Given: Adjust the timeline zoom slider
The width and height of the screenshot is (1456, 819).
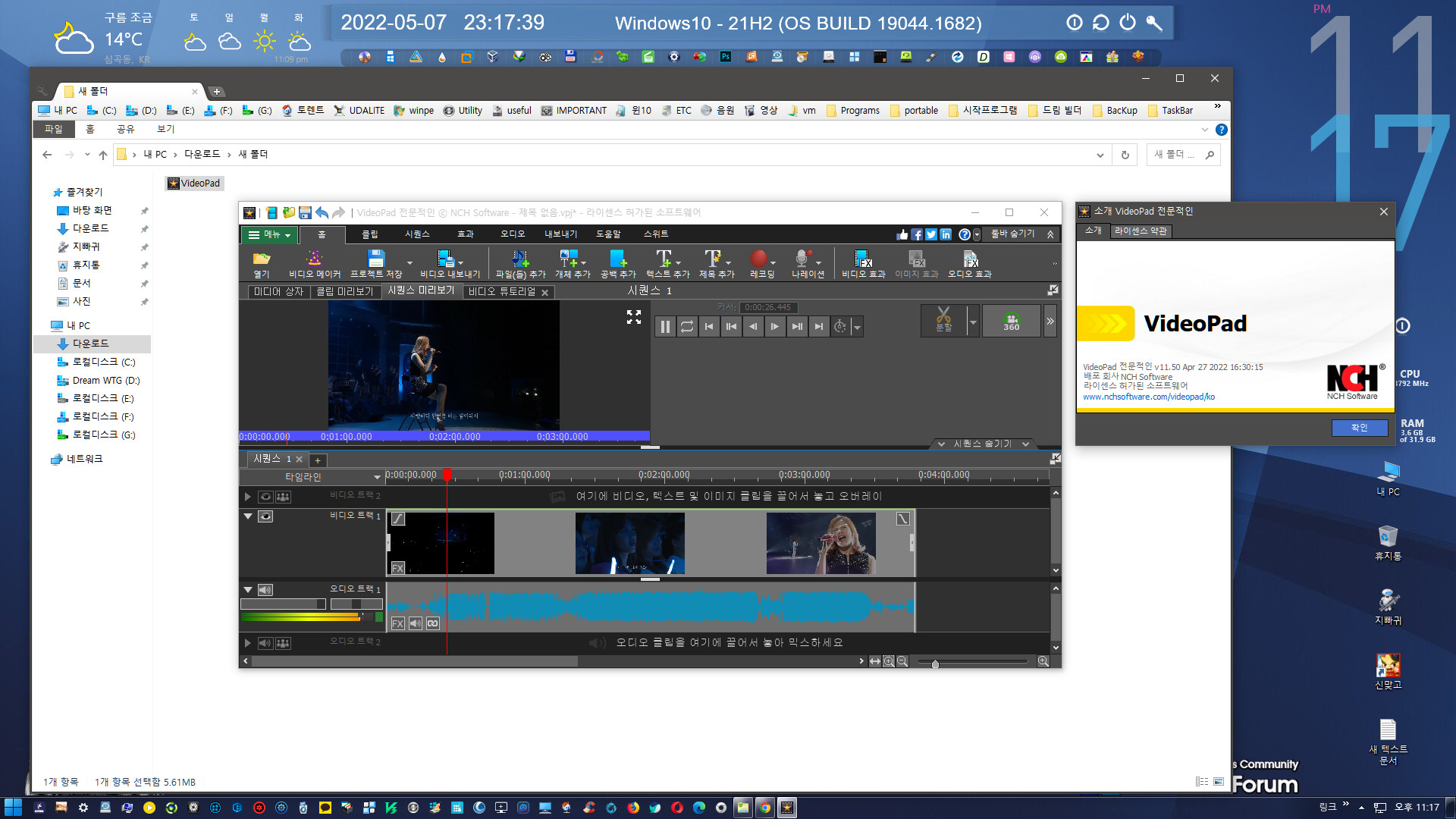Looking at the screenshot, I should (935, 664).
